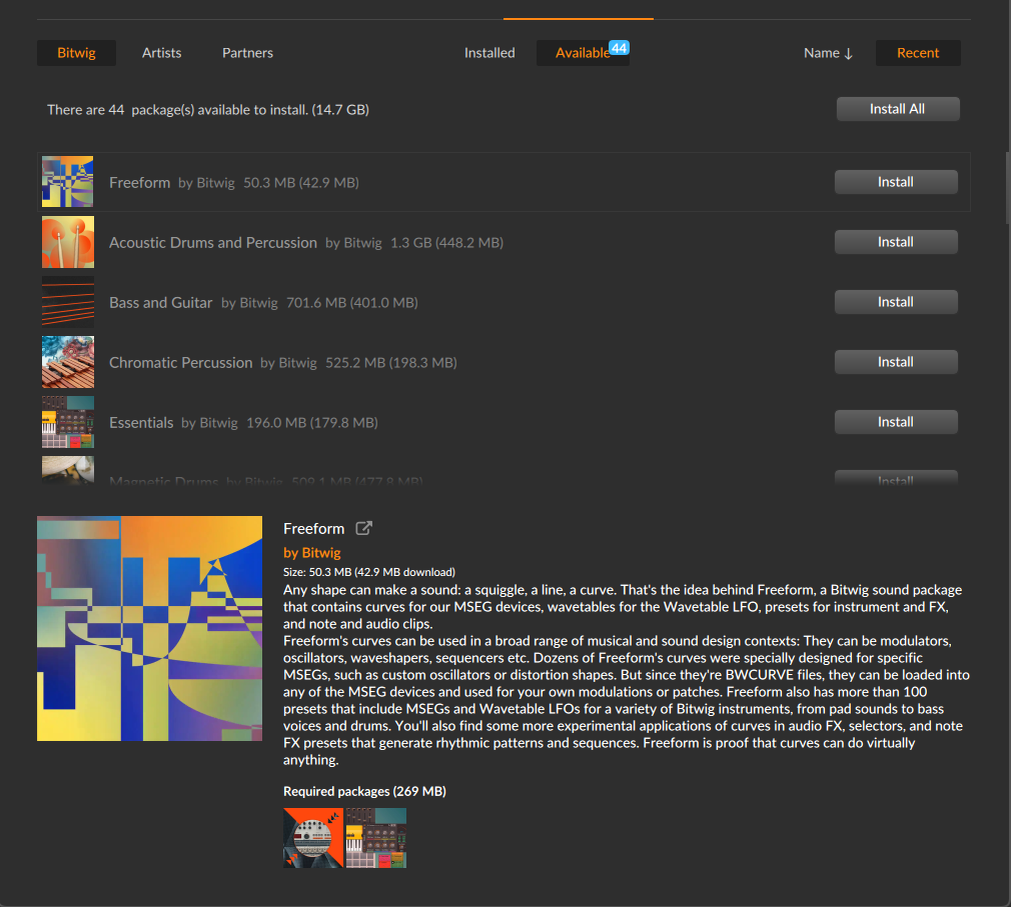Sort packages by Name

[828, 53]
